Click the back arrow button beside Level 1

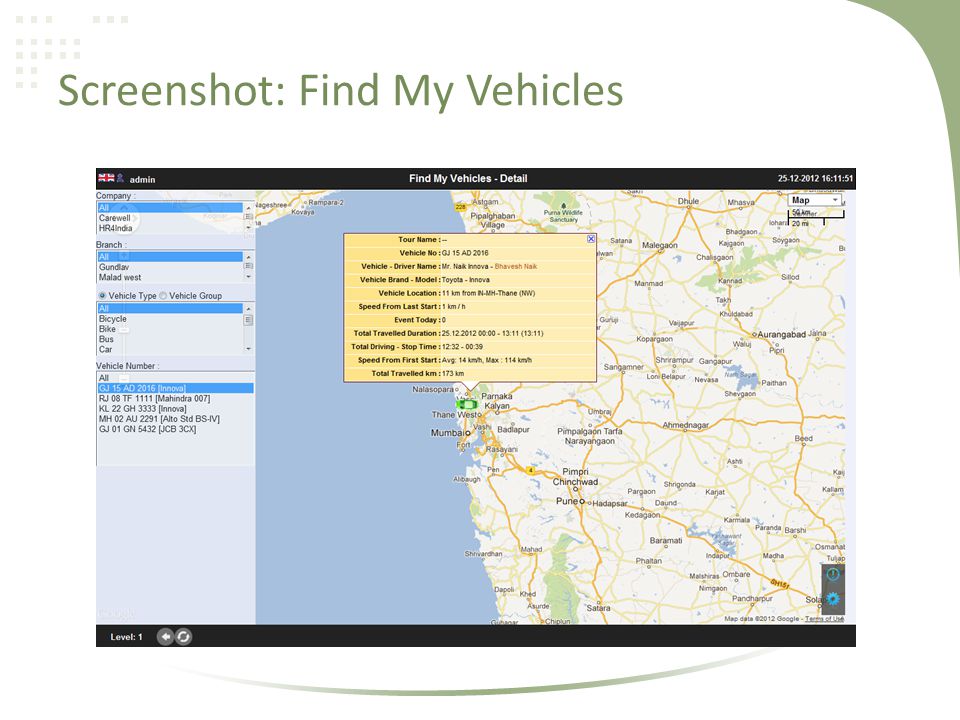tap(165, 637)
